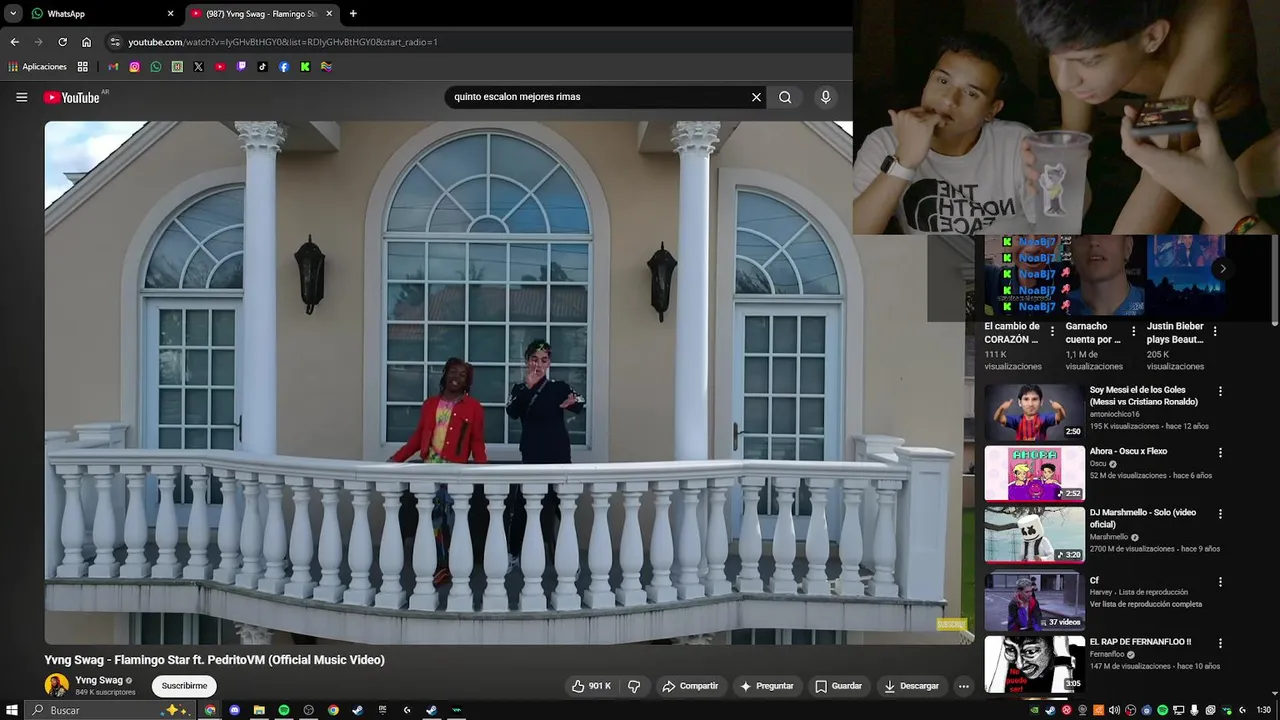Open new browser tab

353,14
